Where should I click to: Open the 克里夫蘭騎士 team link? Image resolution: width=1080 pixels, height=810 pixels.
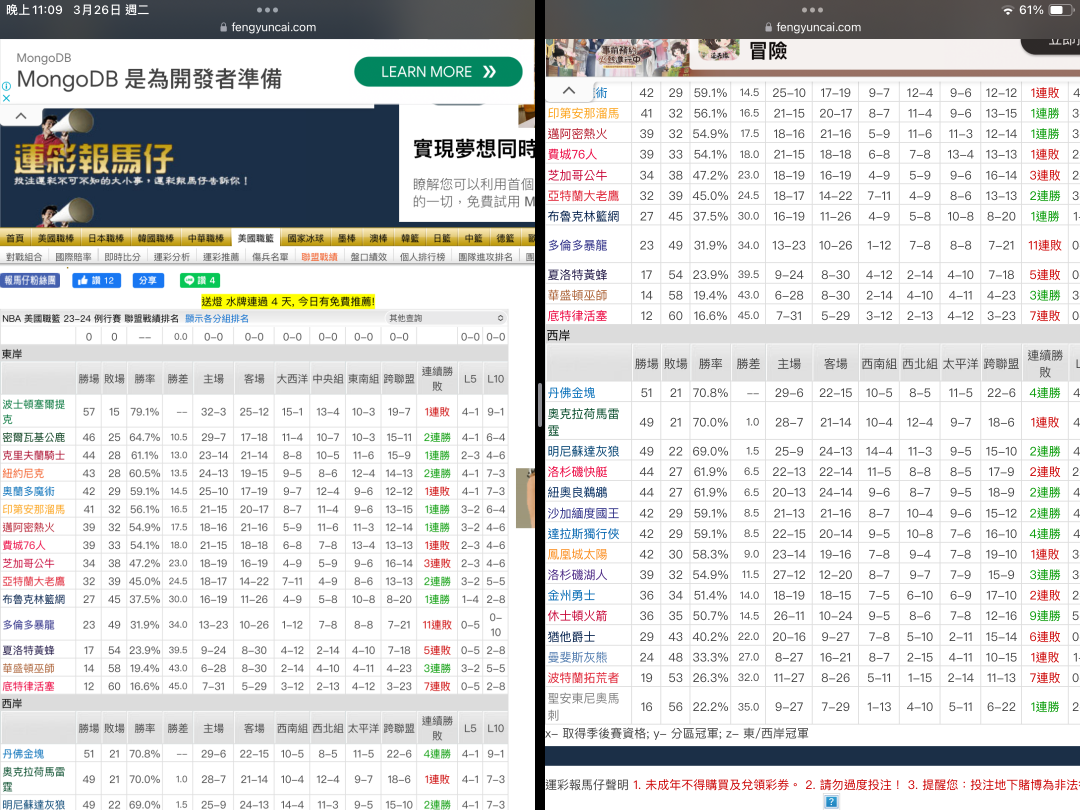pos(34,455)
